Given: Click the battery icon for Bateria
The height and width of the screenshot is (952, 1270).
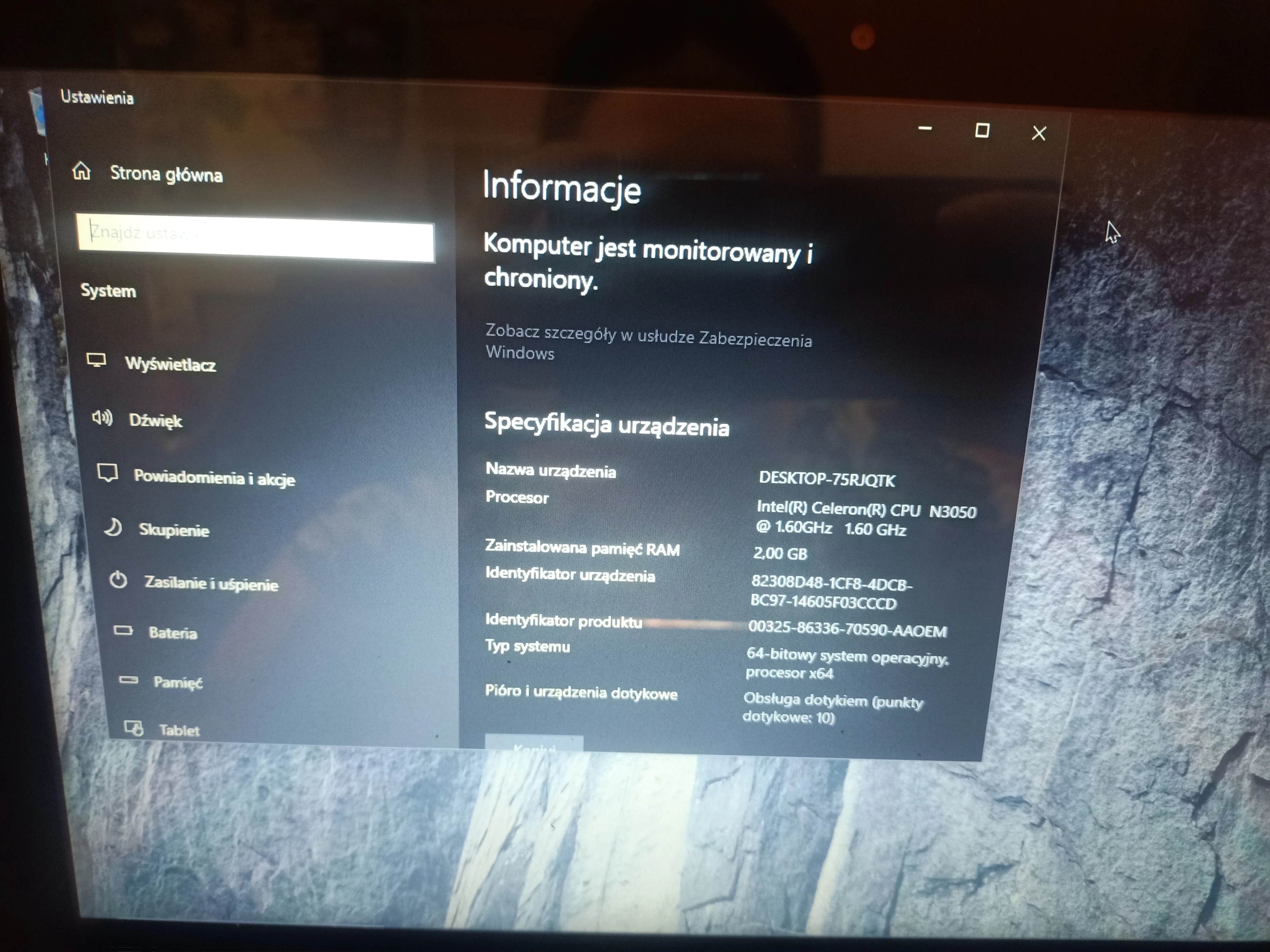Looking at the screenshot, I should [x=123, y=631].
